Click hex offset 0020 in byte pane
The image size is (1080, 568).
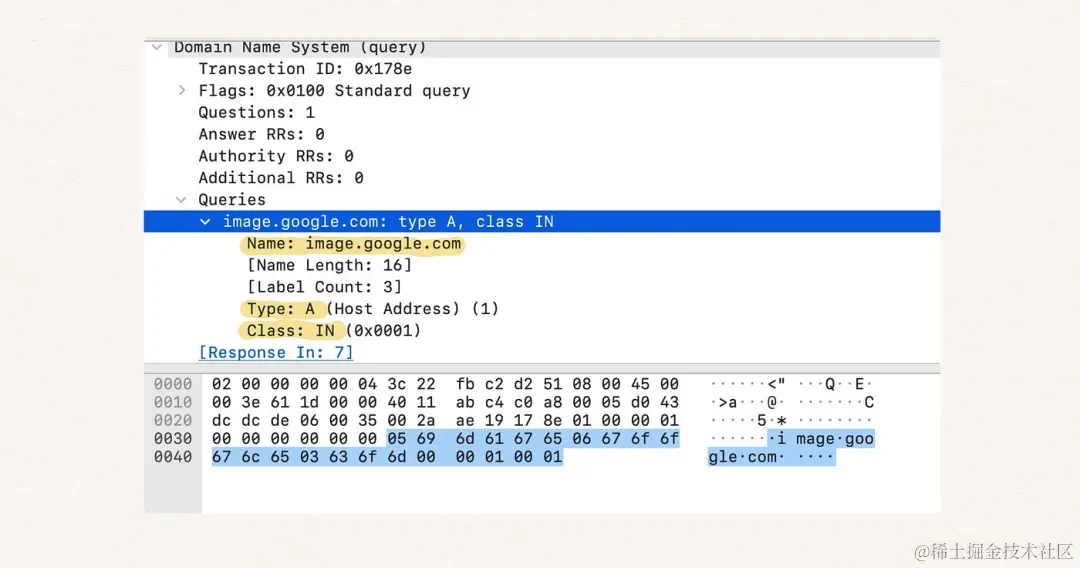pos(172,421)
